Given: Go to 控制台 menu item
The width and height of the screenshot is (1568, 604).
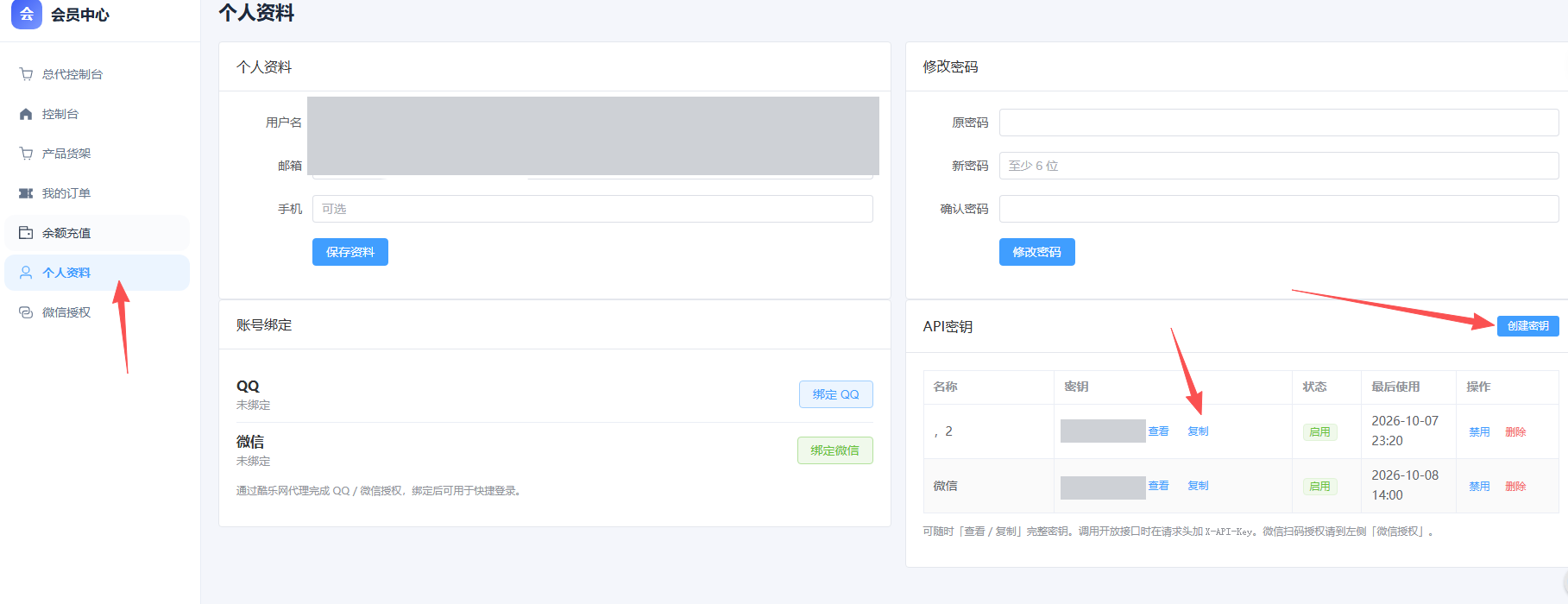Looking at the screenshot, I should click(98, 114).
